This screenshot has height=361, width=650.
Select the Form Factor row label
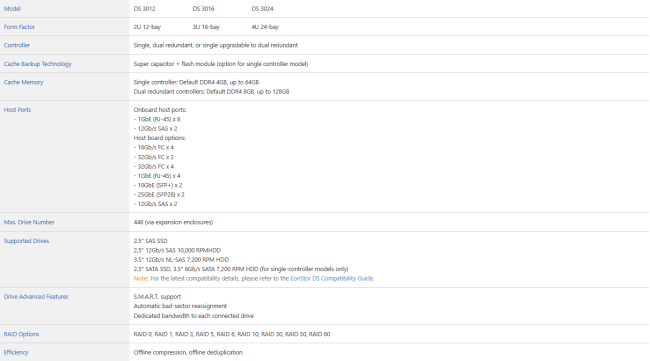coord(19,27)
